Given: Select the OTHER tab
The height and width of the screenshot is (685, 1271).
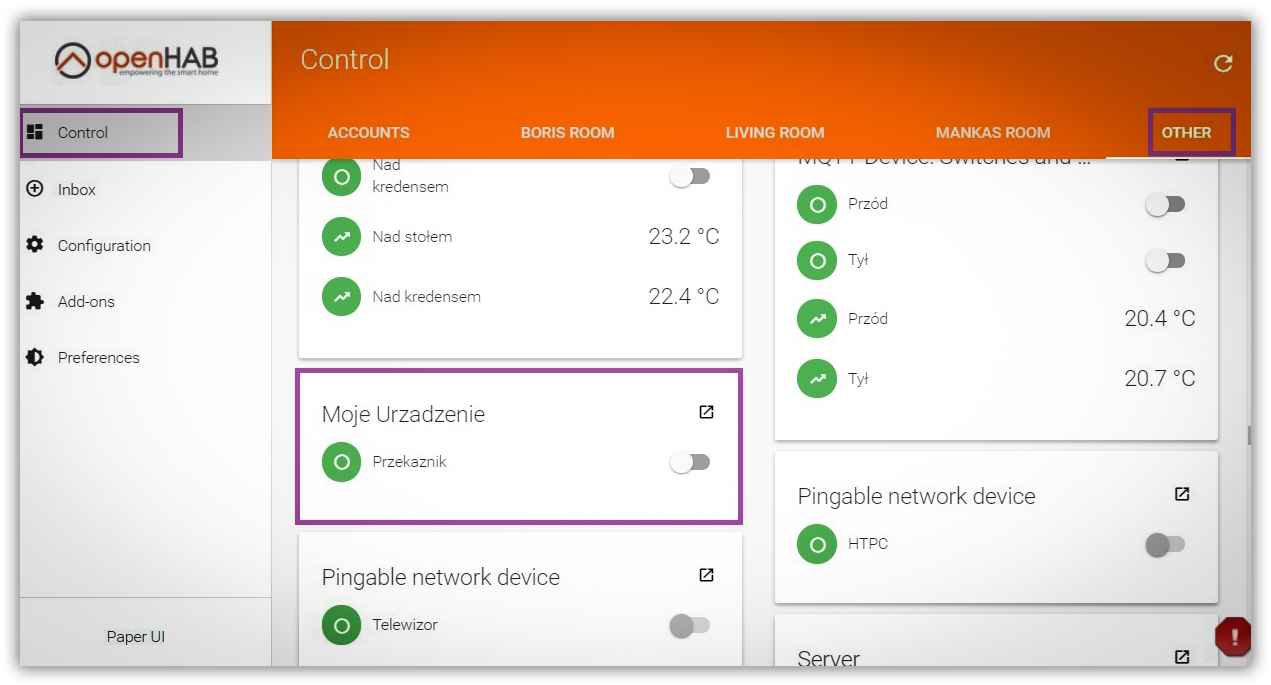Looking at the screenshot, I should coord(1186,132).
